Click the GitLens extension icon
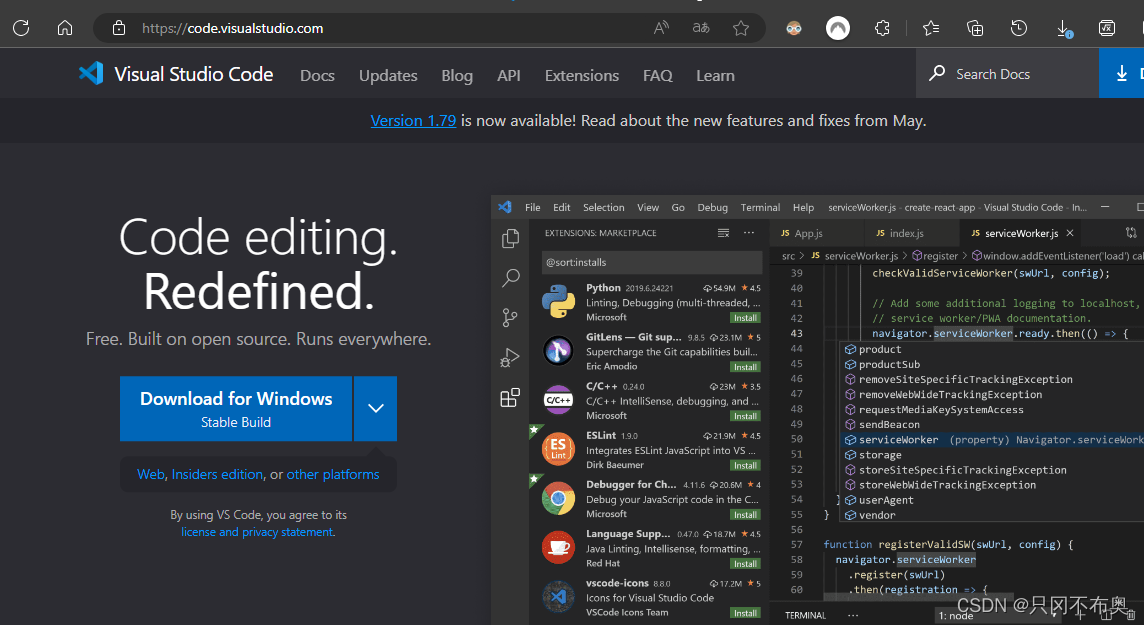 [x=558, y=351]
